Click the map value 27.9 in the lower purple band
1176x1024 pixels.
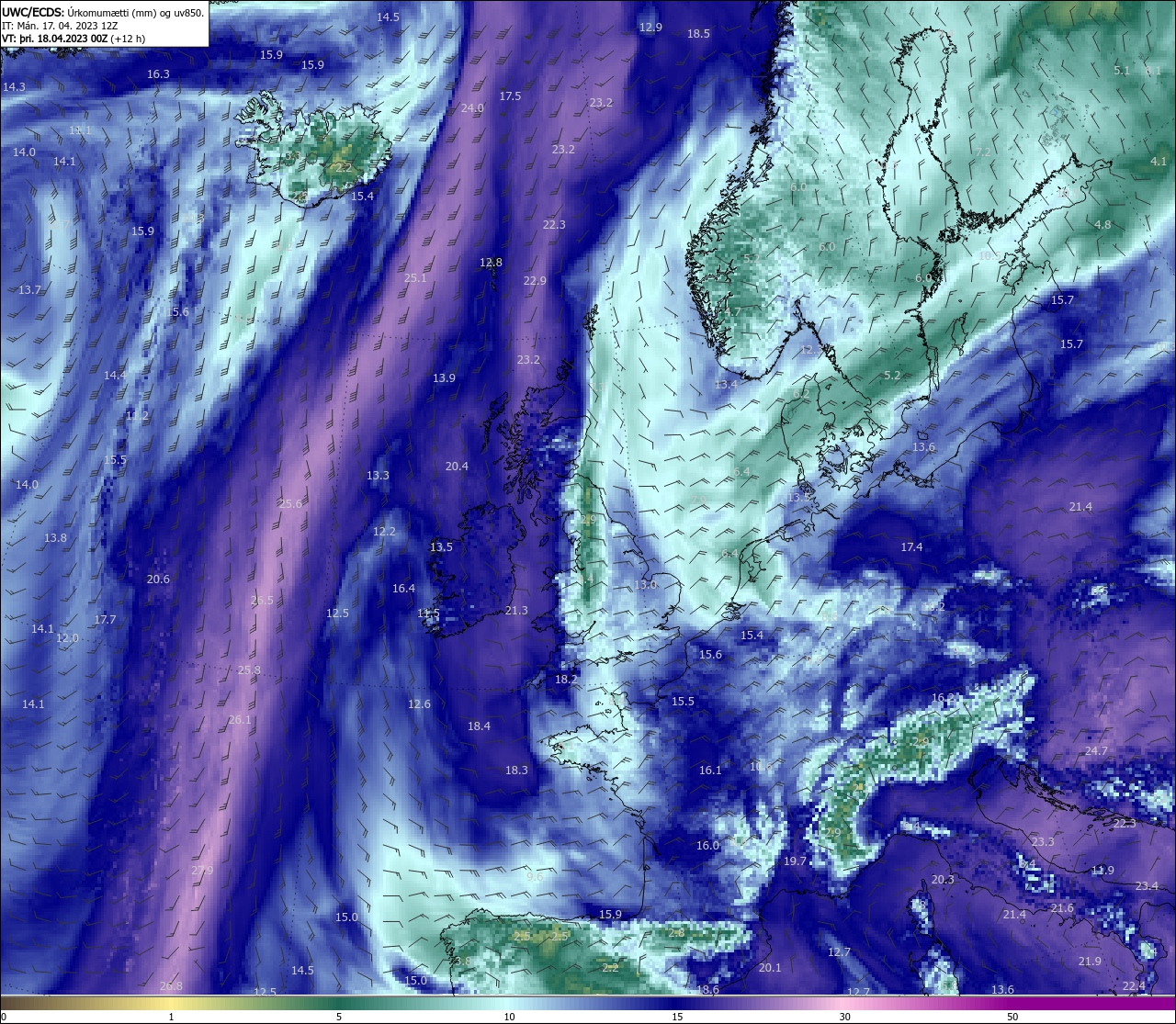(x=202, y=871)
